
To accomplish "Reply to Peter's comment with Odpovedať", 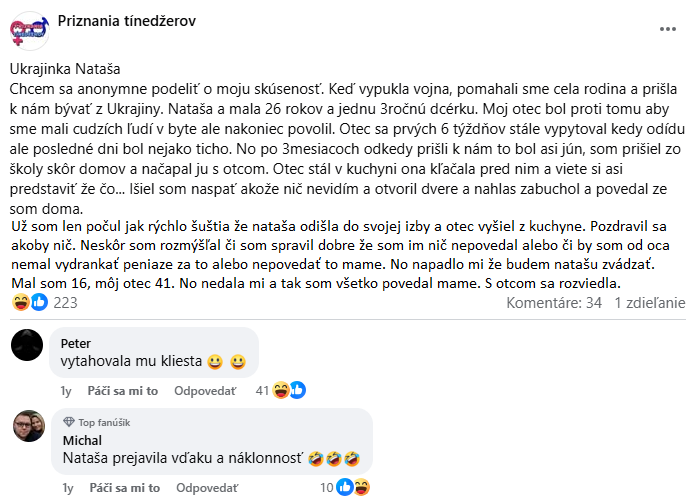I will pyautogui.click(x=206, y=391).
